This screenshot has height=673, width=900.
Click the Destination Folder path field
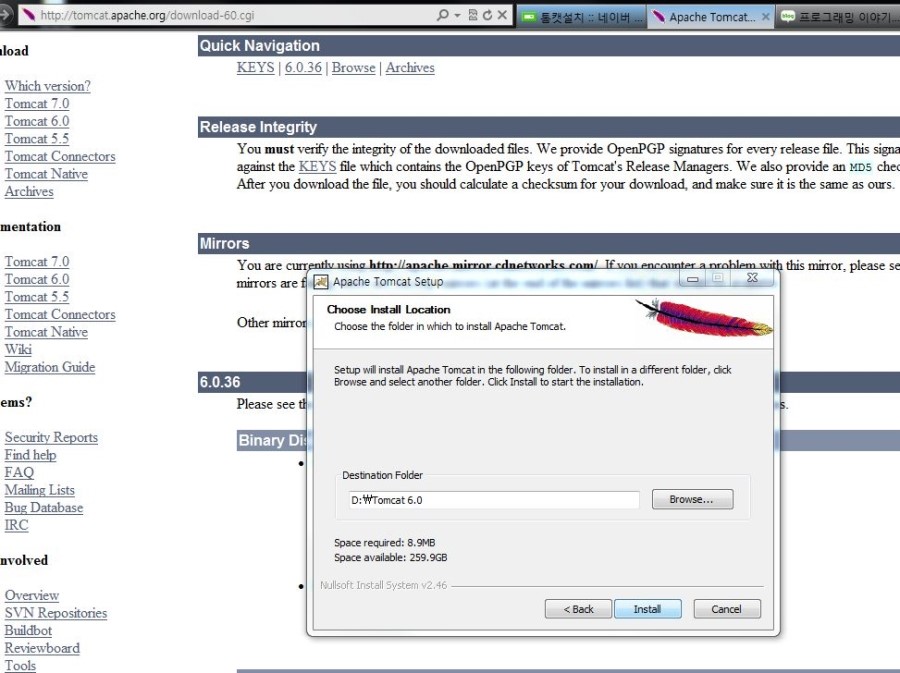(x=494, y=500)
